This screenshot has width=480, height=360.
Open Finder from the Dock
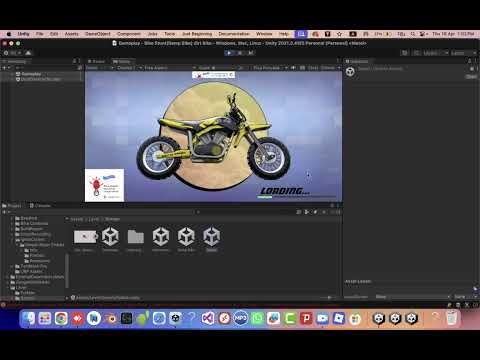coord(29,319)
